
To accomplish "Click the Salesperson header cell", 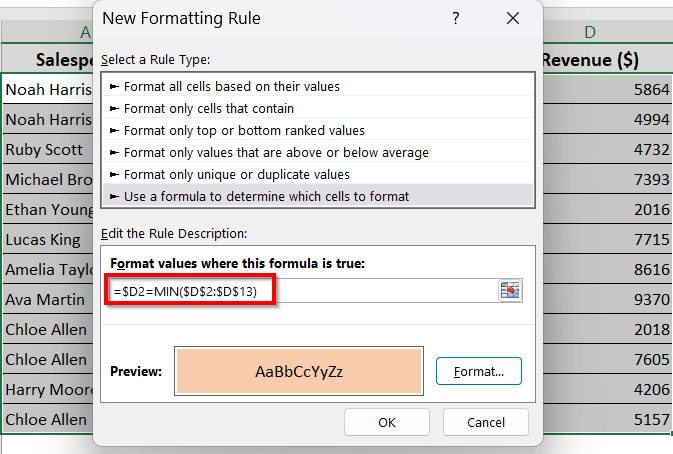I will click(x=48, y=59).
